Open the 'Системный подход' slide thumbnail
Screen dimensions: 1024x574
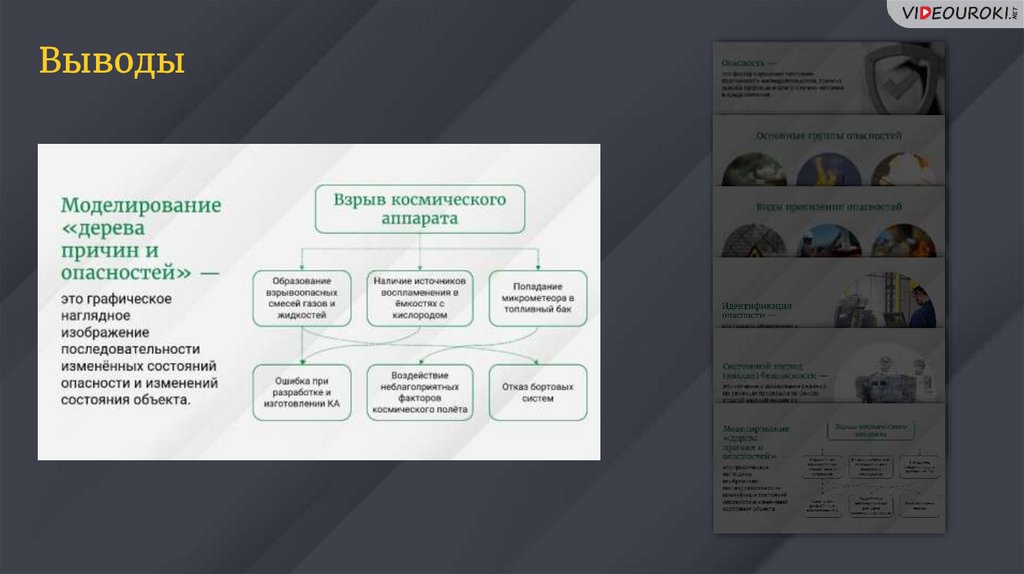click(829, 366)
